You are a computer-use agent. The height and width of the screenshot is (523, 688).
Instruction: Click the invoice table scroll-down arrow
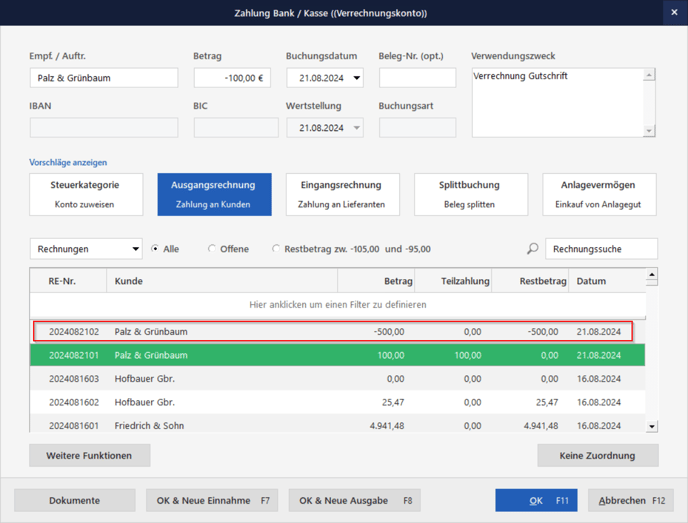652,426
